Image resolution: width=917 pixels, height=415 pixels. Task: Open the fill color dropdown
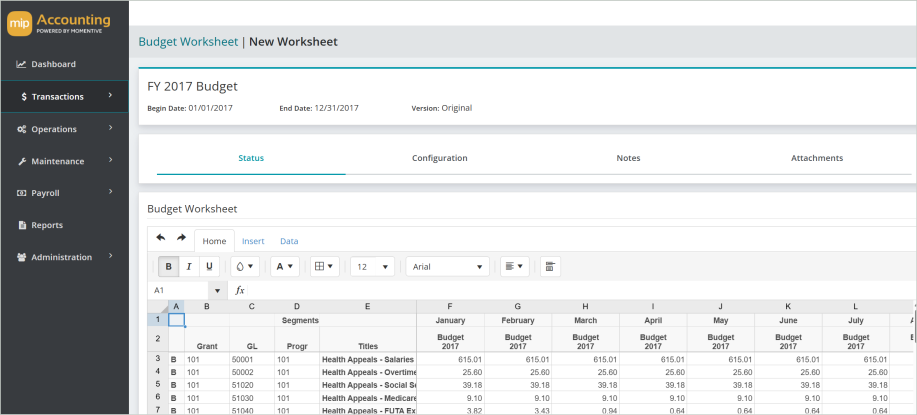[244, 266]
